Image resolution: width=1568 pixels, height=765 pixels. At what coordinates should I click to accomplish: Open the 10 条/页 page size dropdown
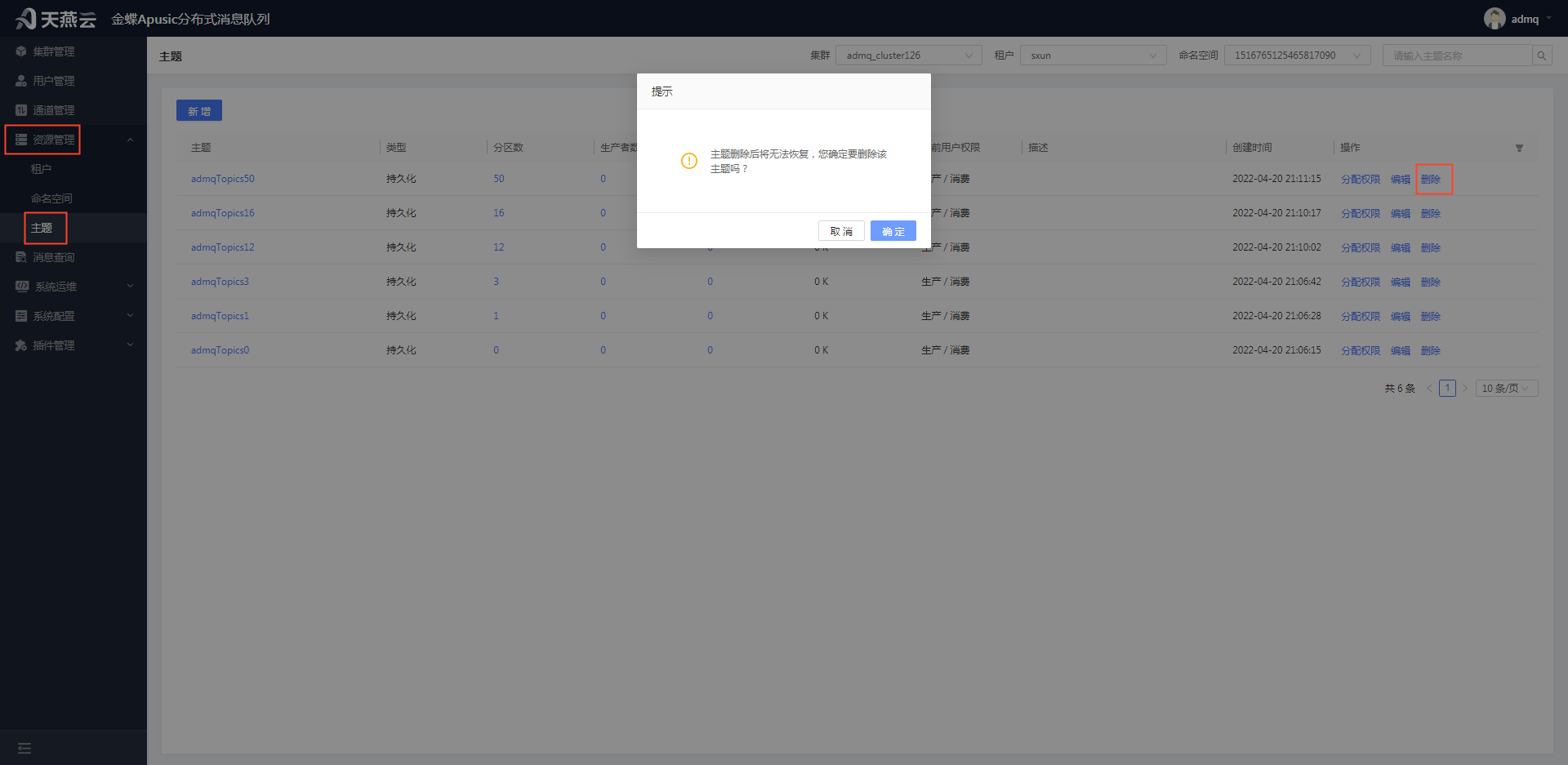point(1507,389)
